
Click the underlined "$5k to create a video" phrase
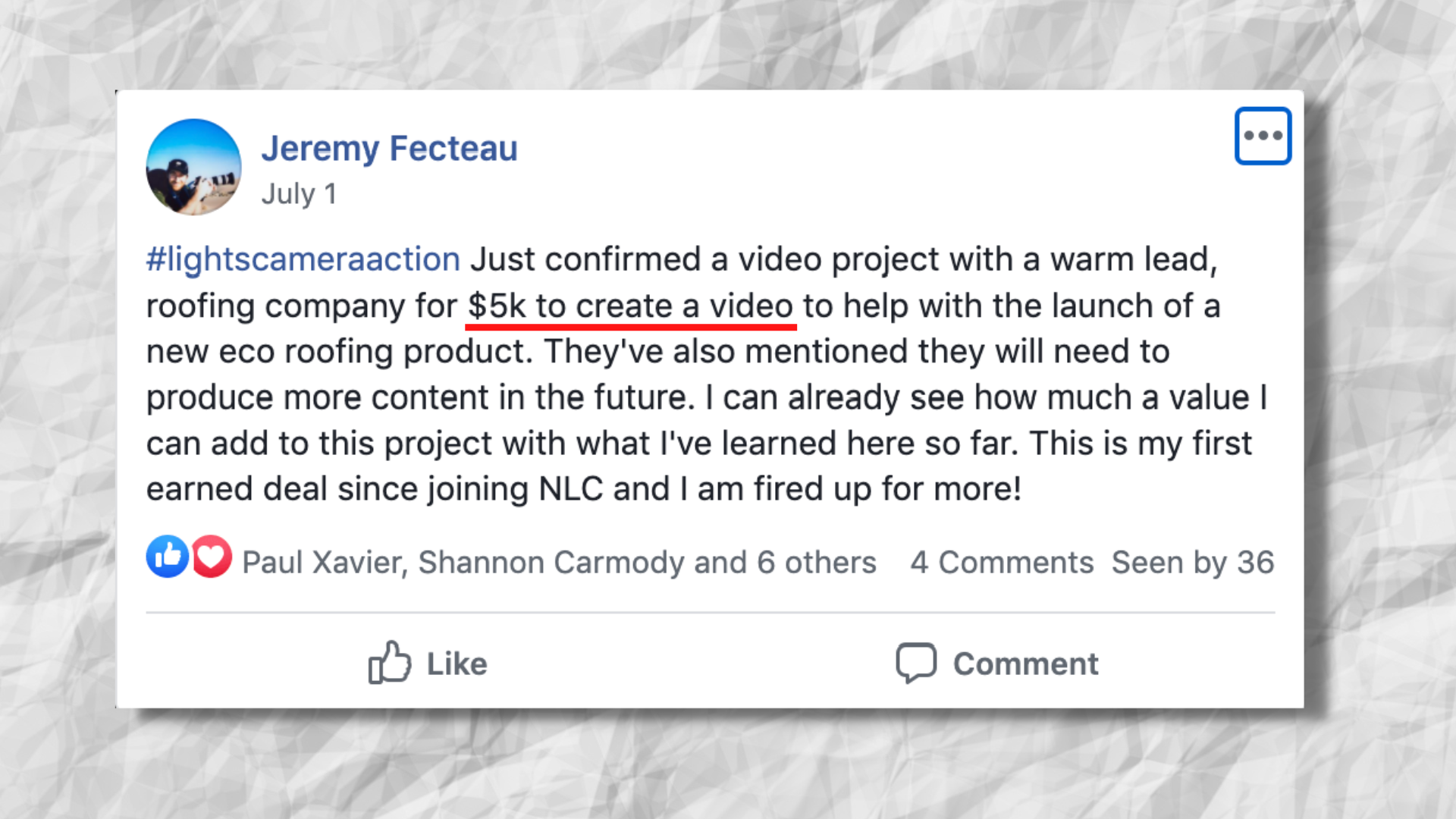[x=630, y=306]
